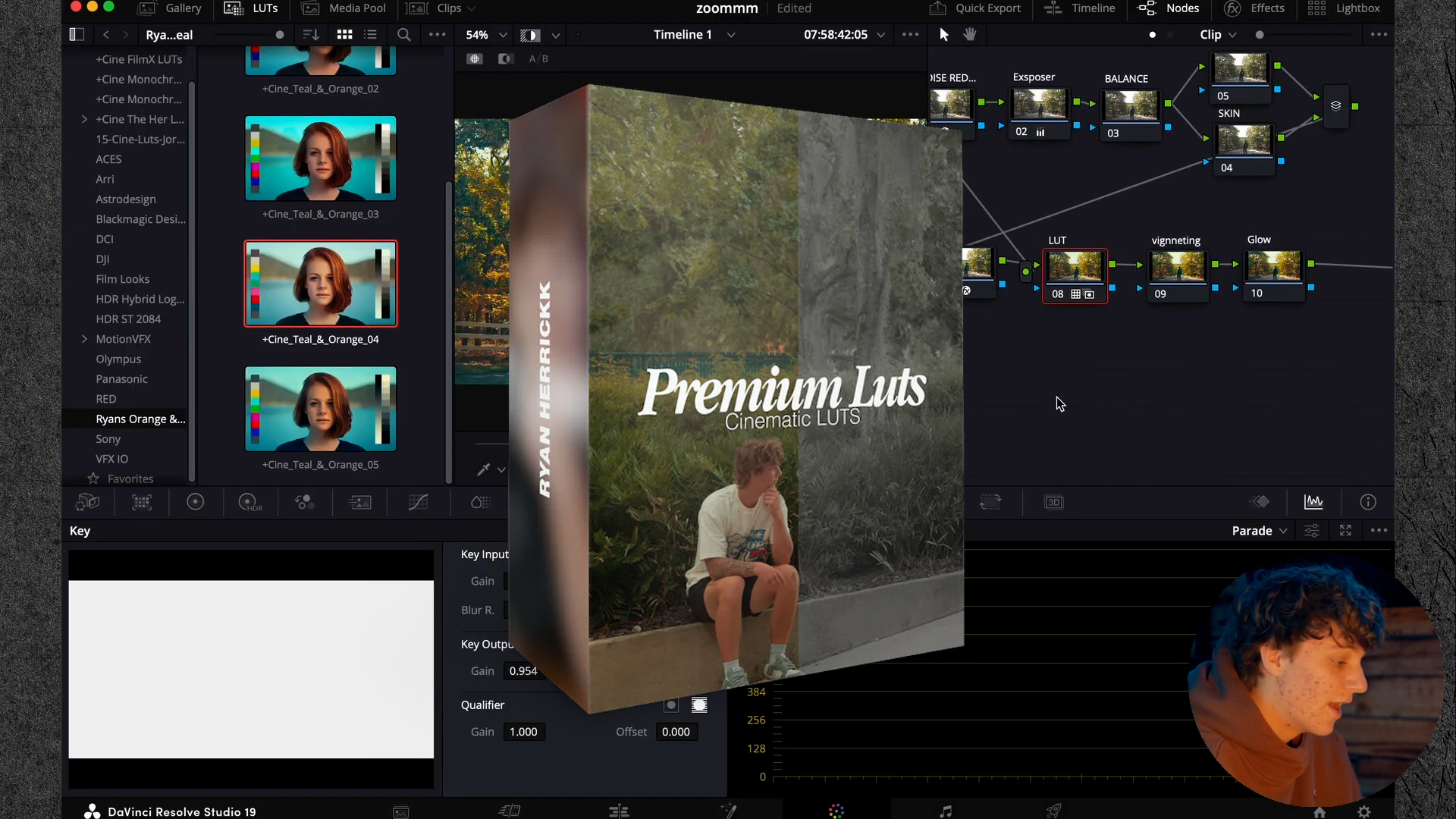Open the 54% zoom level dropdown

(486, 35)
